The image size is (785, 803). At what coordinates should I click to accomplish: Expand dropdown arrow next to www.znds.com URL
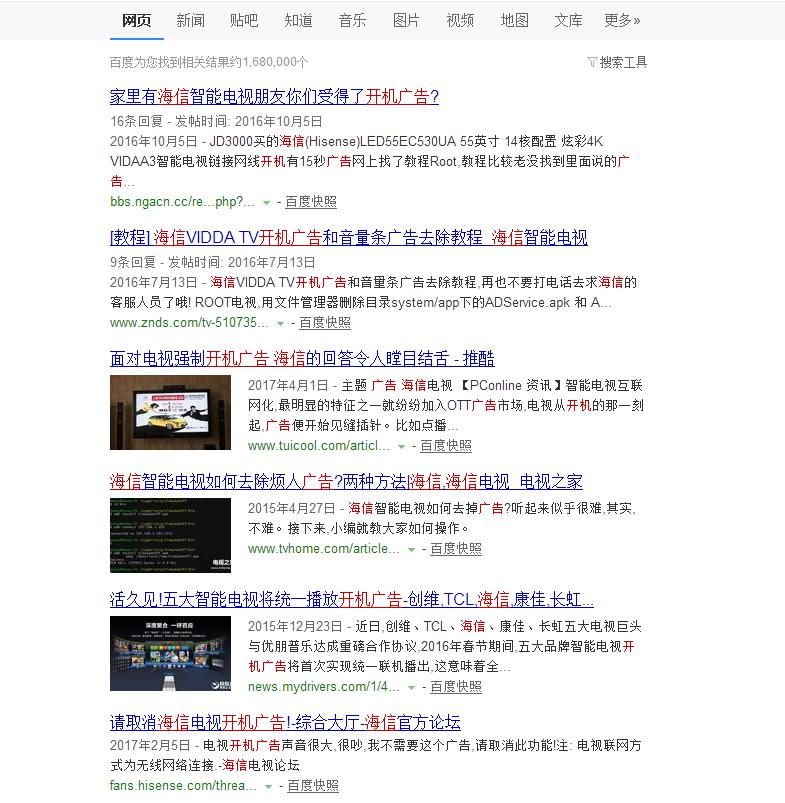(x=280, y=324)
